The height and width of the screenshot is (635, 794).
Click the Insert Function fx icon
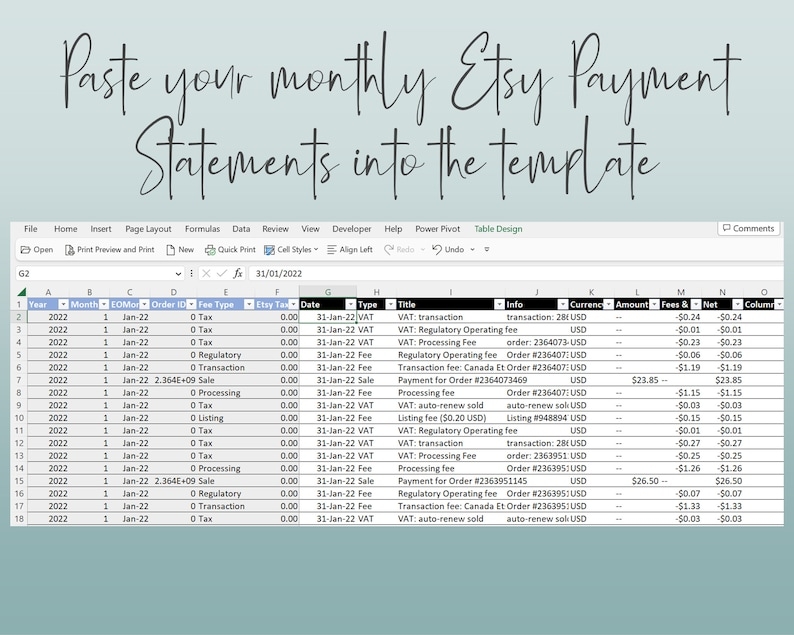(x=238, y=273)
